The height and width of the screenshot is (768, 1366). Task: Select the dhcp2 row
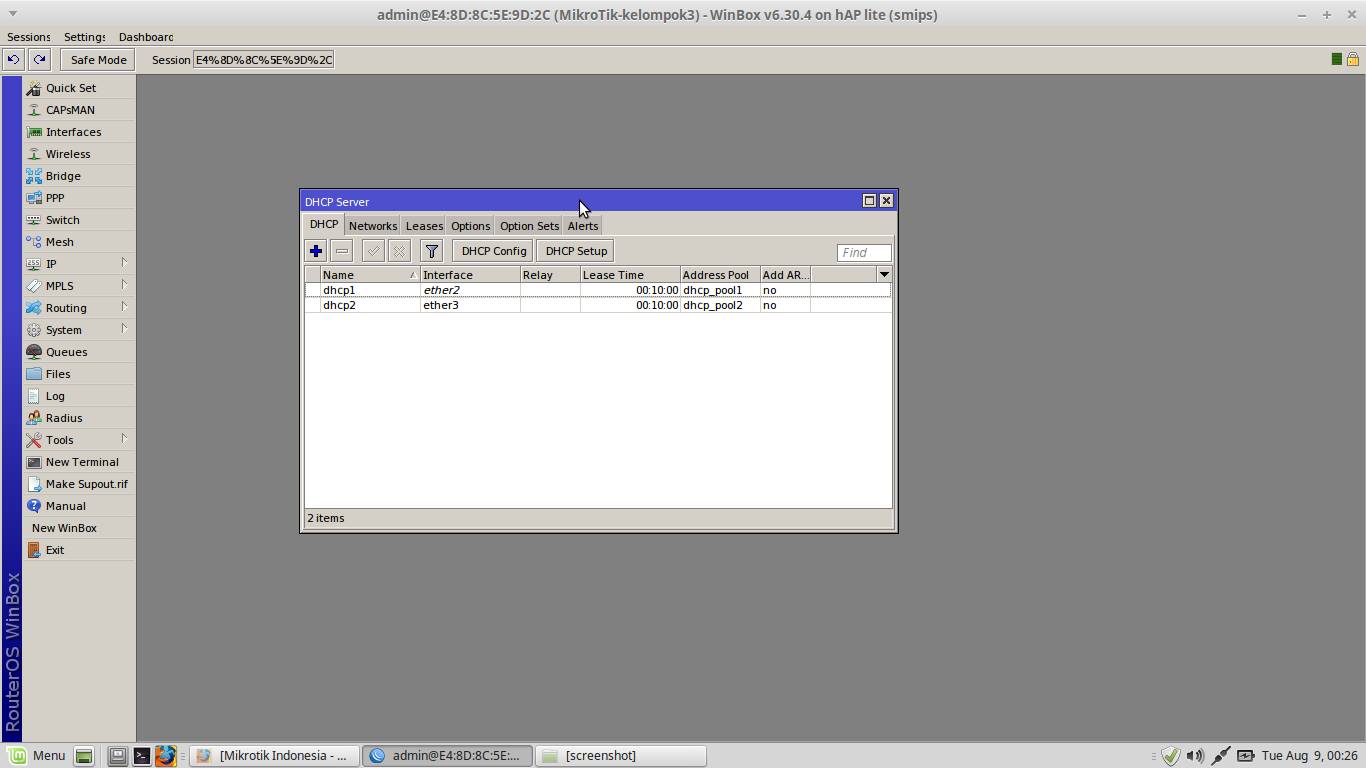click(x=598, y=305)
